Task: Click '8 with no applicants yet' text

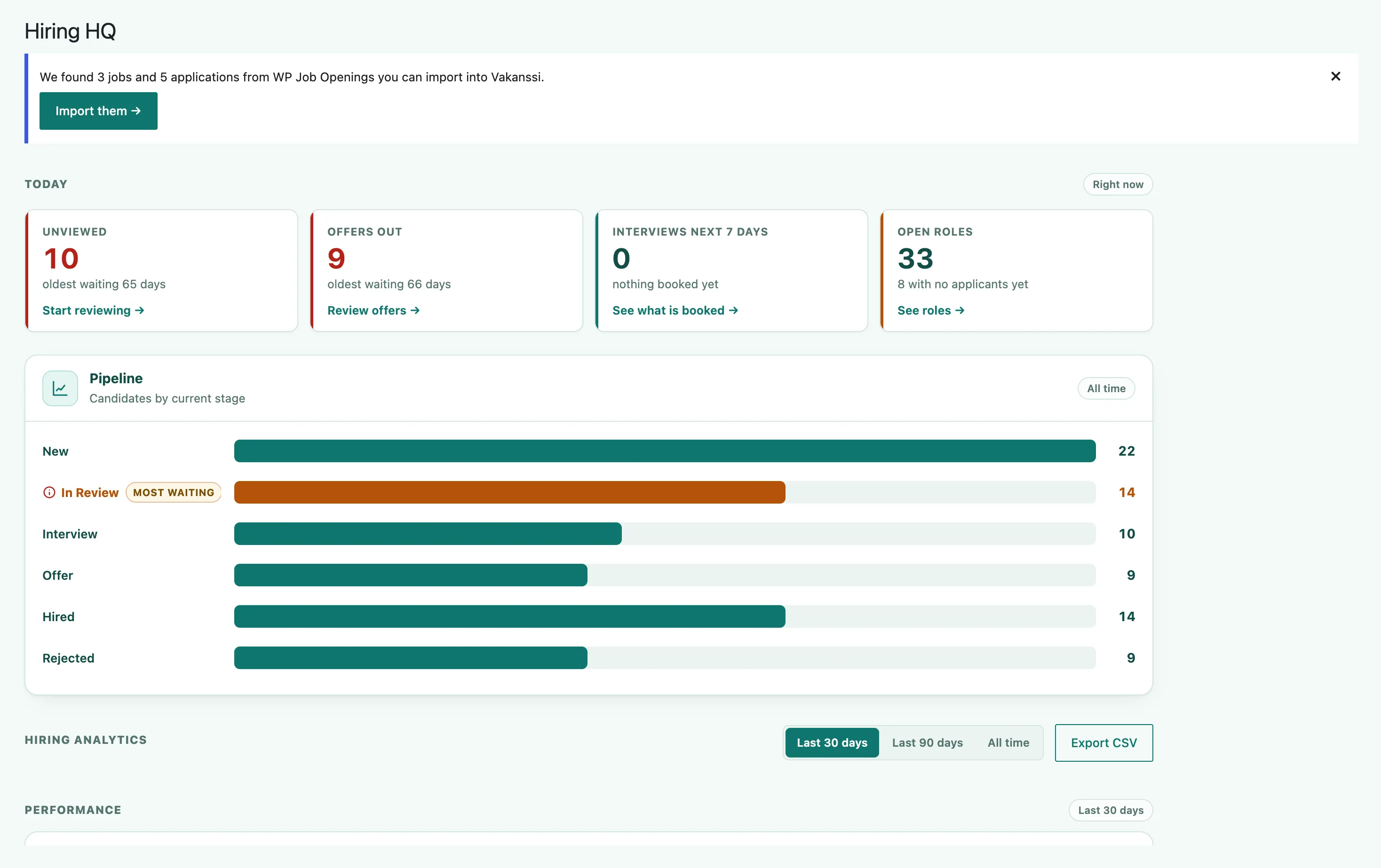Action: 963,284
